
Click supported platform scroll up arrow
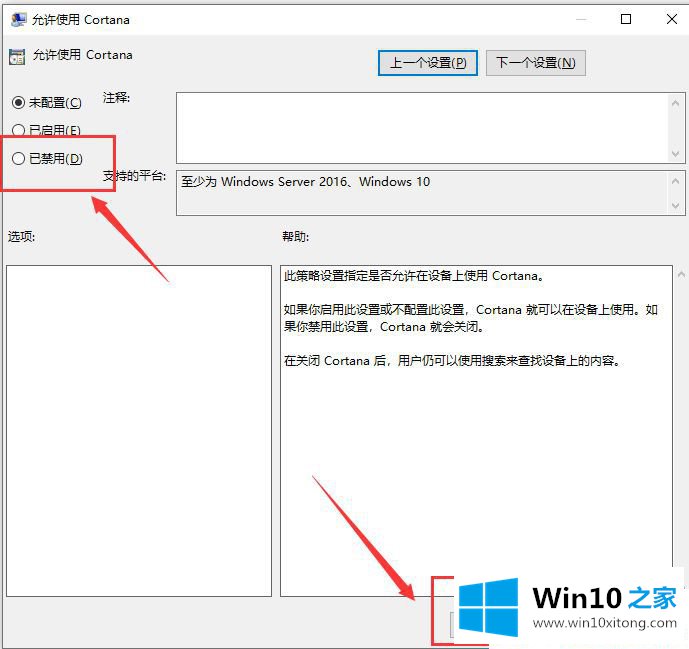pyautogui.click(x=675, y=181)
